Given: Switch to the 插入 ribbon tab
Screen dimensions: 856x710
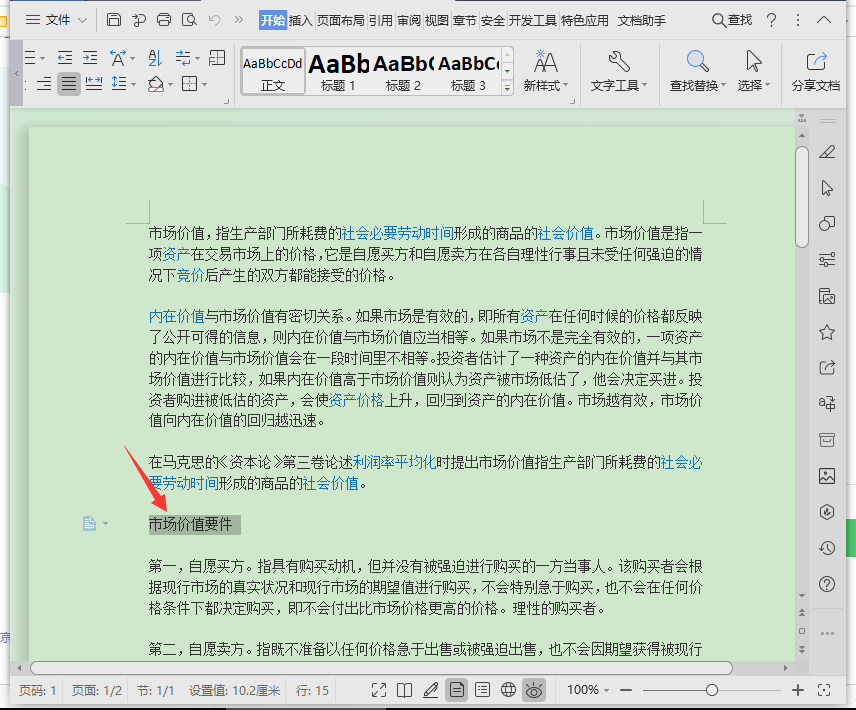Looking at the screenshot, I should [300, 20].
